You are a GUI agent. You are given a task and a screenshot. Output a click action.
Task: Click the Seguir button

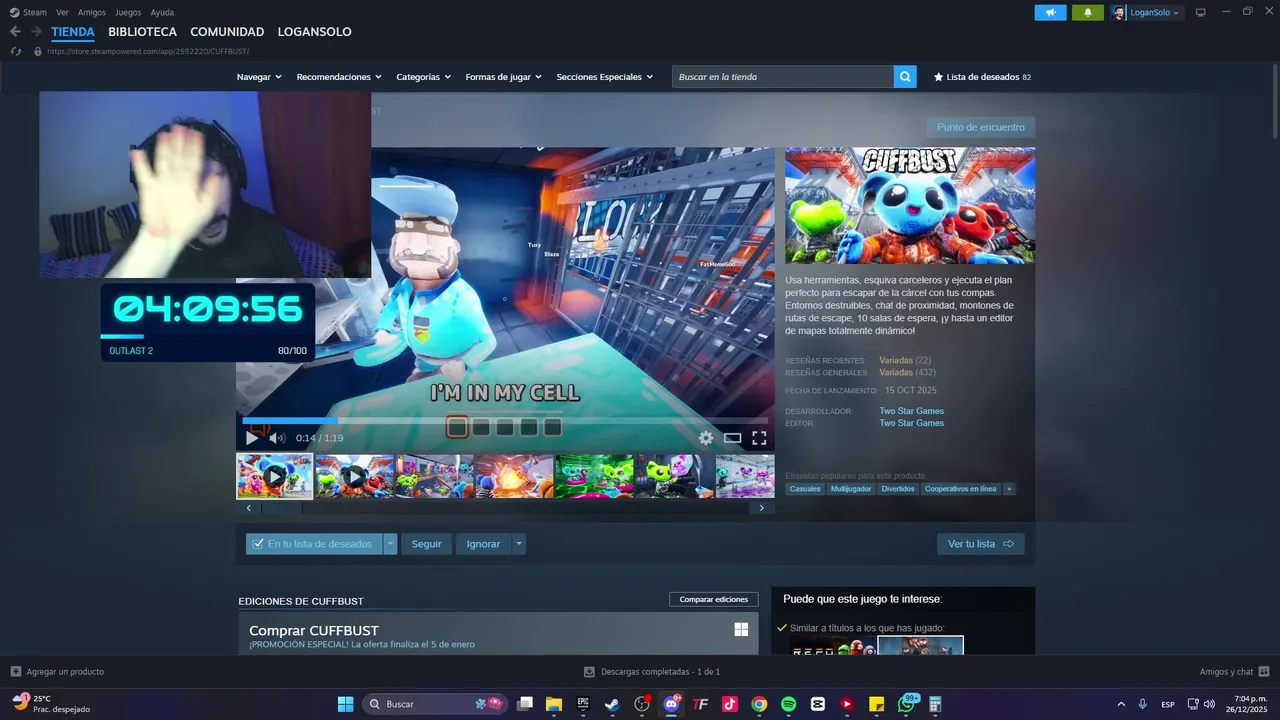pyautogui.click(x=426, y=544)
